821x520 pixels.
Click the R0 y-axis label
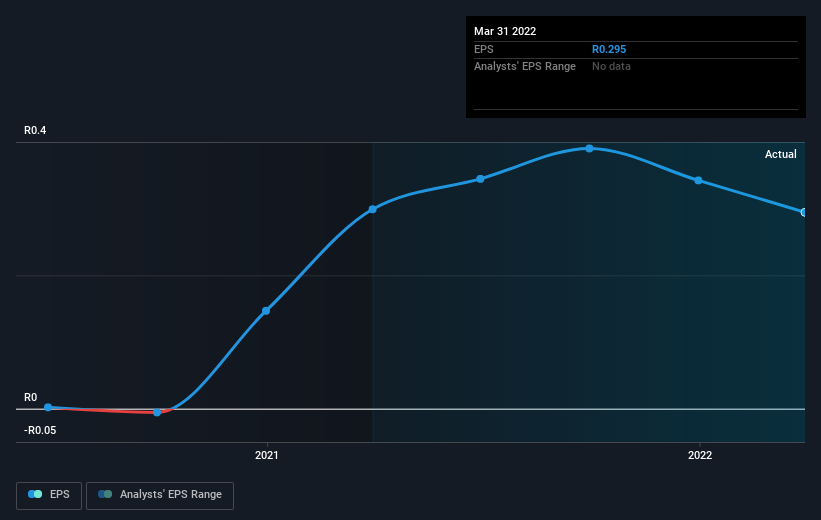click(x=30, y=397)
